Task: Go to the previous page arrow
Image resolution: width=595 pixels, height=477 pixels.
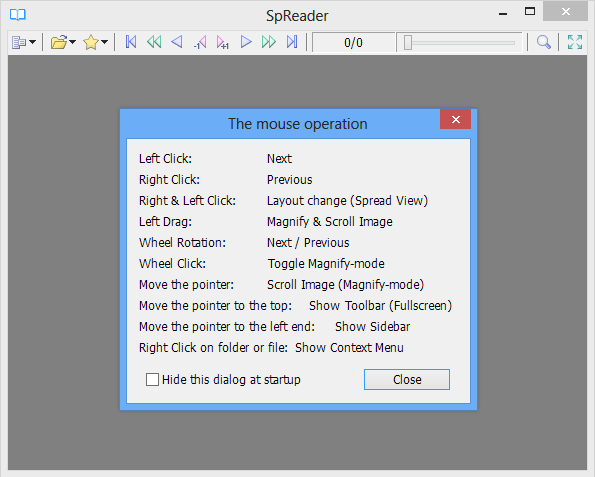Action: 177,42
